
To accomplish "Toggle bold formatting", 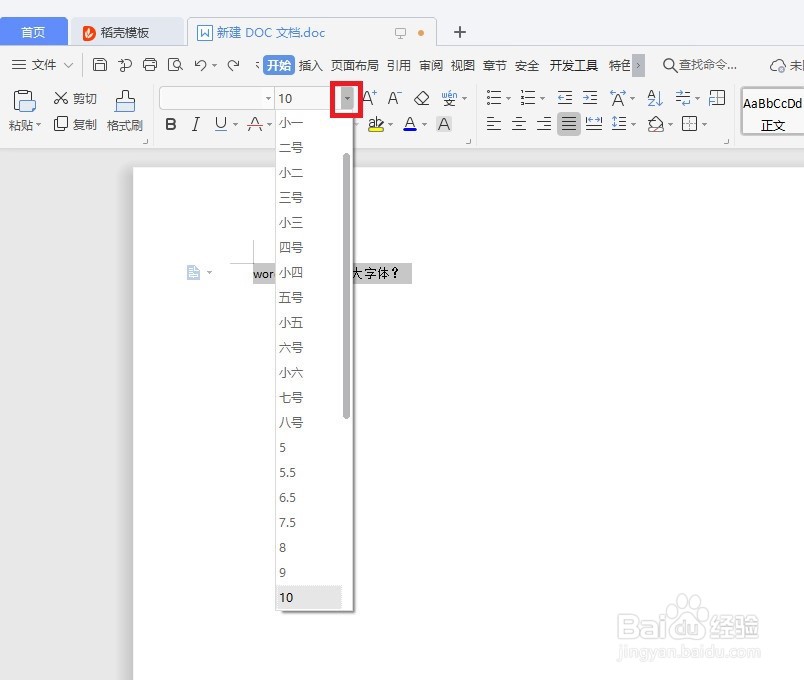I will click(171, 124).
